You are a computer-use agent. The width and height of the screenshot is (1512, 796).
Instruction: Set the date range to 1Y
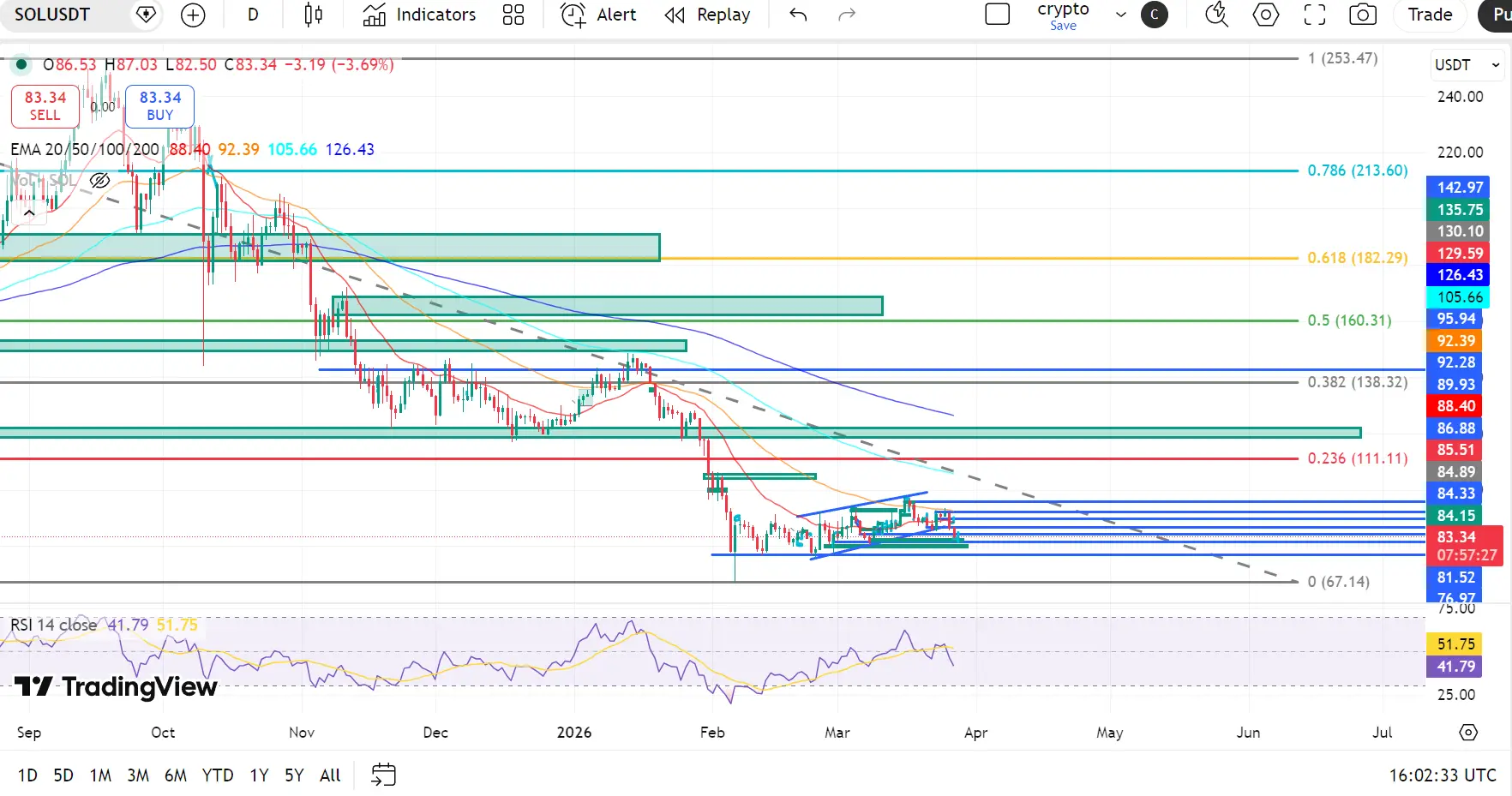[x=259, y=775]
